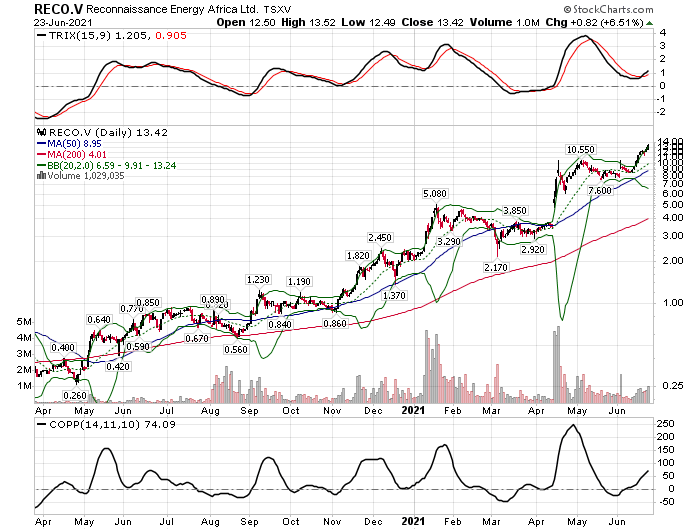Click the red line swatch before MA(200)

pos(42,155)
